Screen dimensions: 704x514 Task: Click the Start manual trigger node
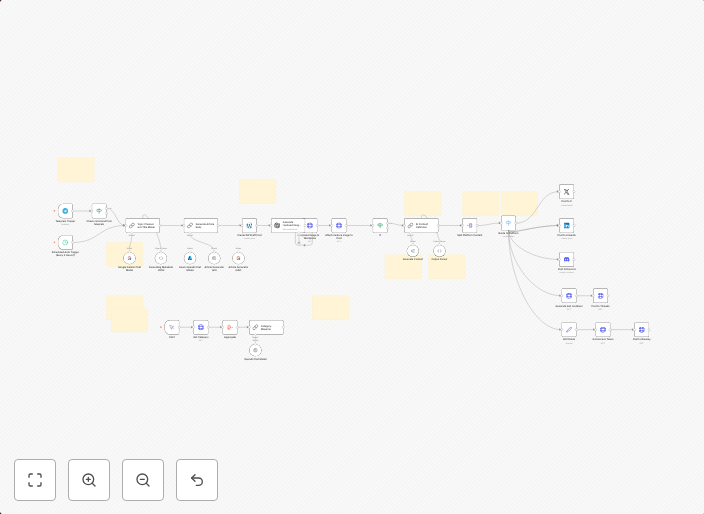point(172,327)
